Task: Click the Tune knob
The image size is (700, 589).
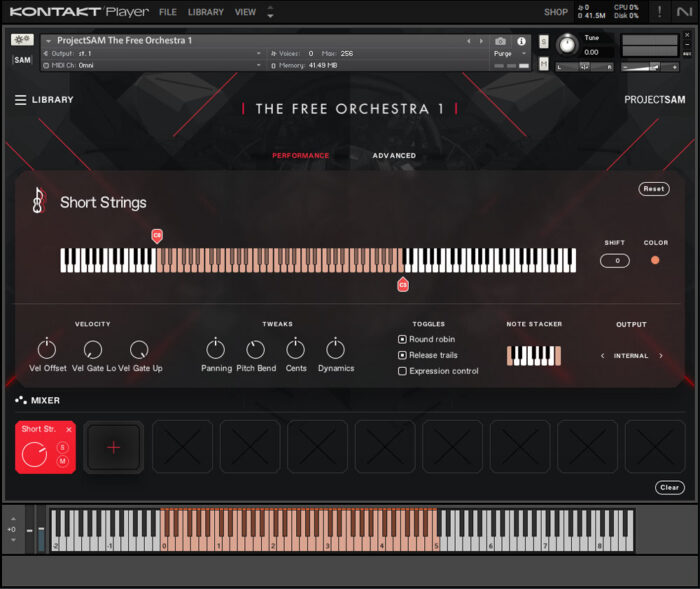Action: click(567, 45)
